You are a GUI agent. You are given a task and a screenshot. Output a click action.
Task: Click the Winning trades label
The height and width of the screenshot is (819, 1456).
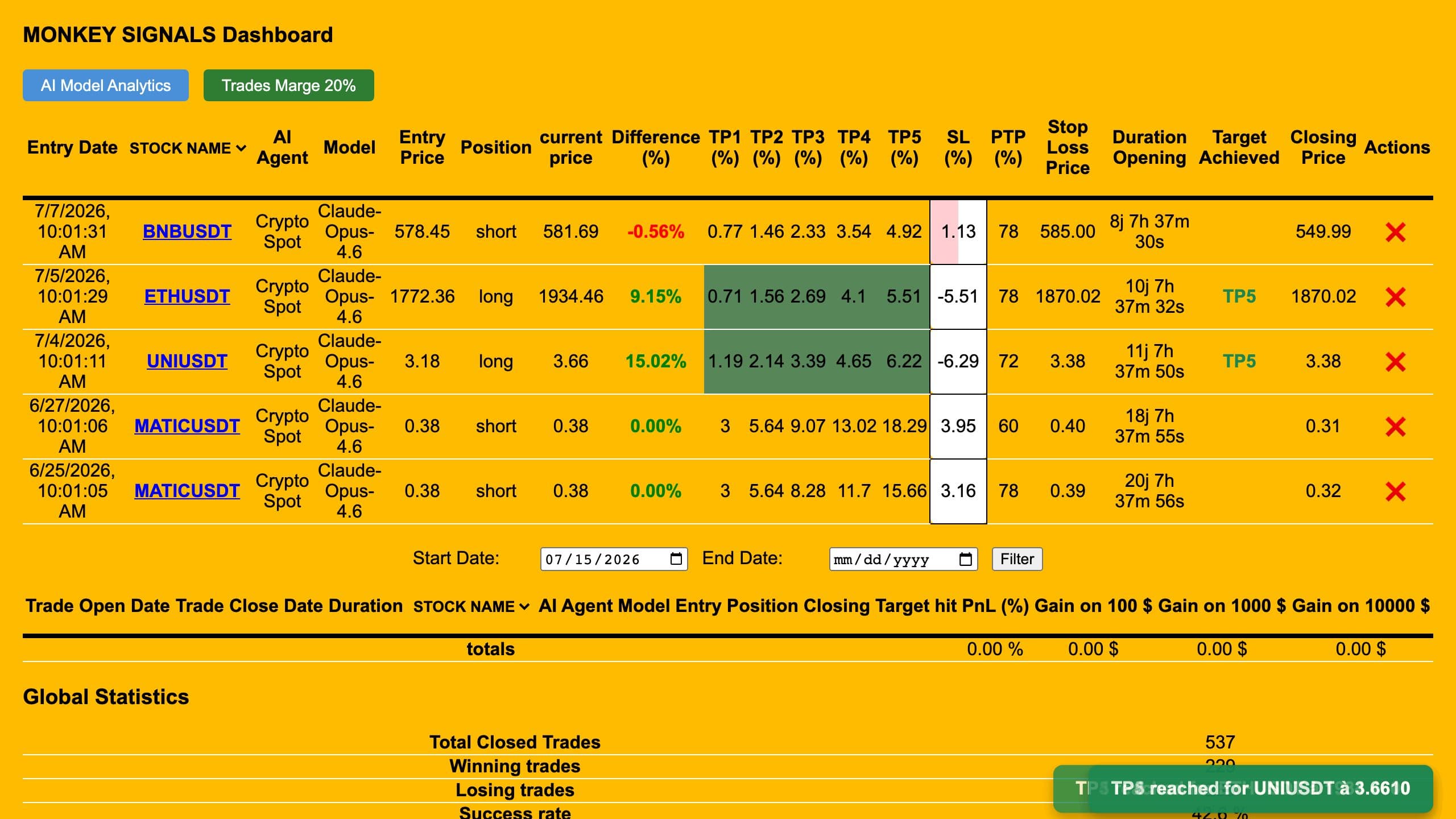coord(515,766)
